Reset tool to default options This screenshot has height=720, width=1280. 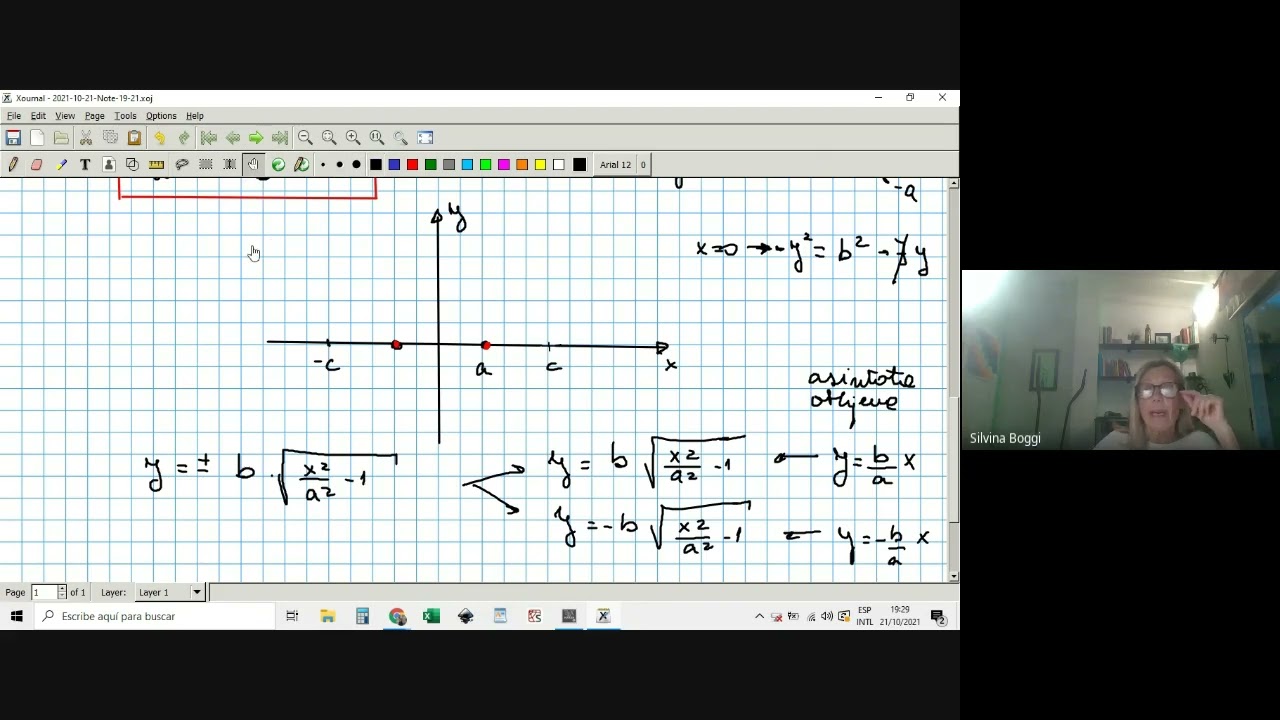click(x=278, y=165)
